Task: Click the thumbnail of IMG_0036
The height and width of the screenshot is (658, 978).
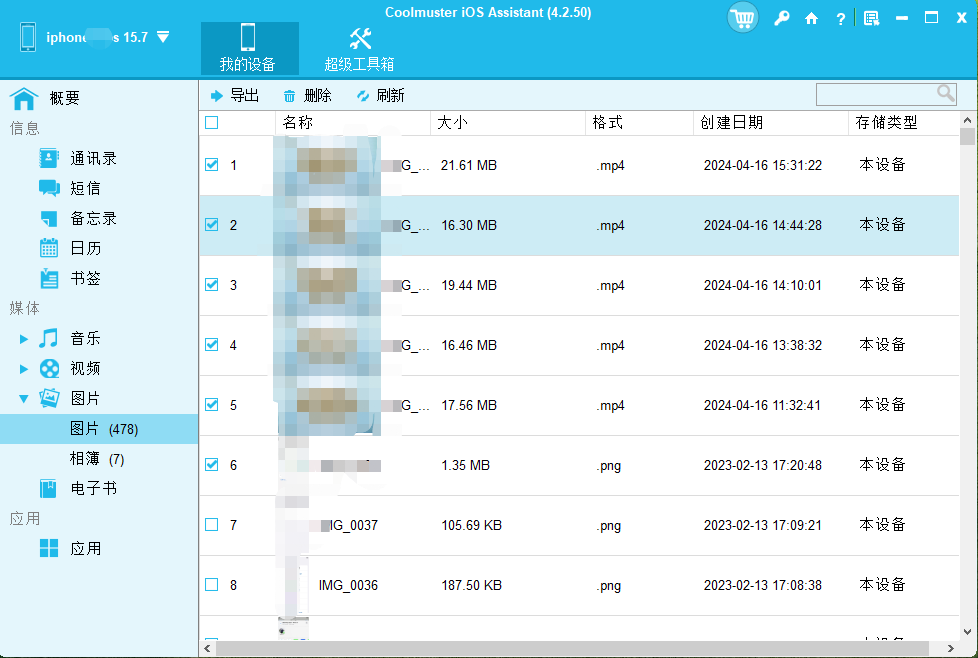Action: 293,585
